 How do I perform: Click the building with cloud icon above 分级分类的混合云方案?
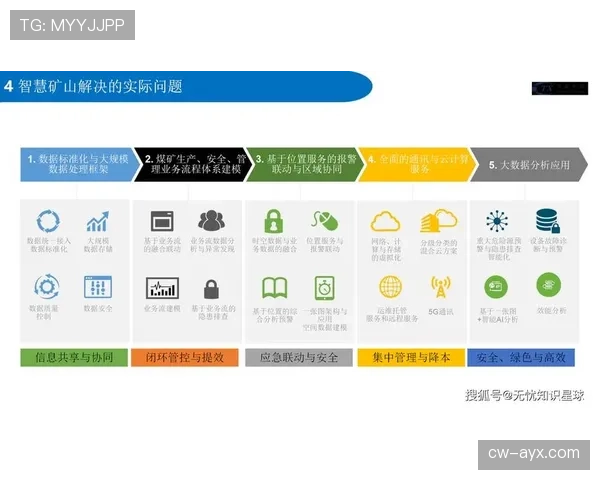(439, 220)
